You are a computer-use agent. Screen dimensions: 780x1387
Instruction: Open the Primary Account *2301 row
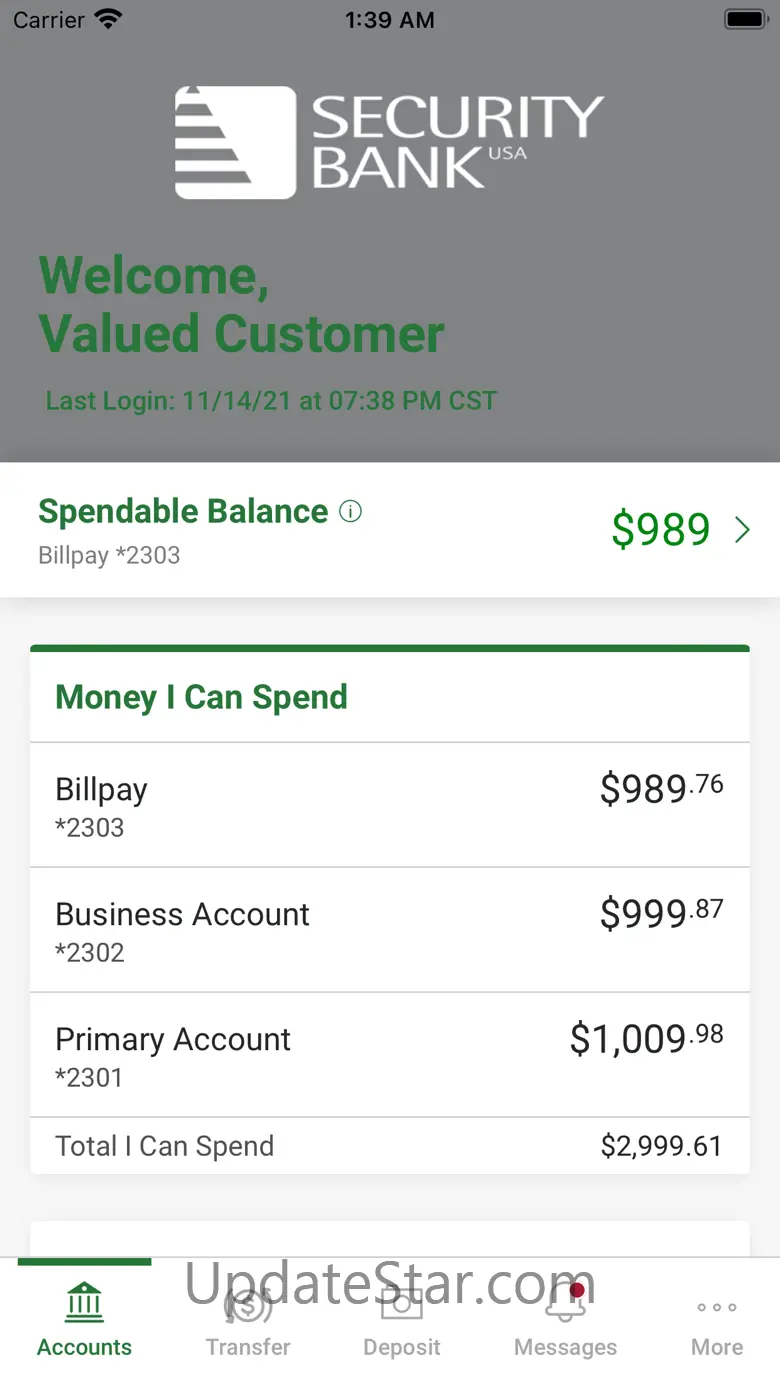tap(390, 1055)
